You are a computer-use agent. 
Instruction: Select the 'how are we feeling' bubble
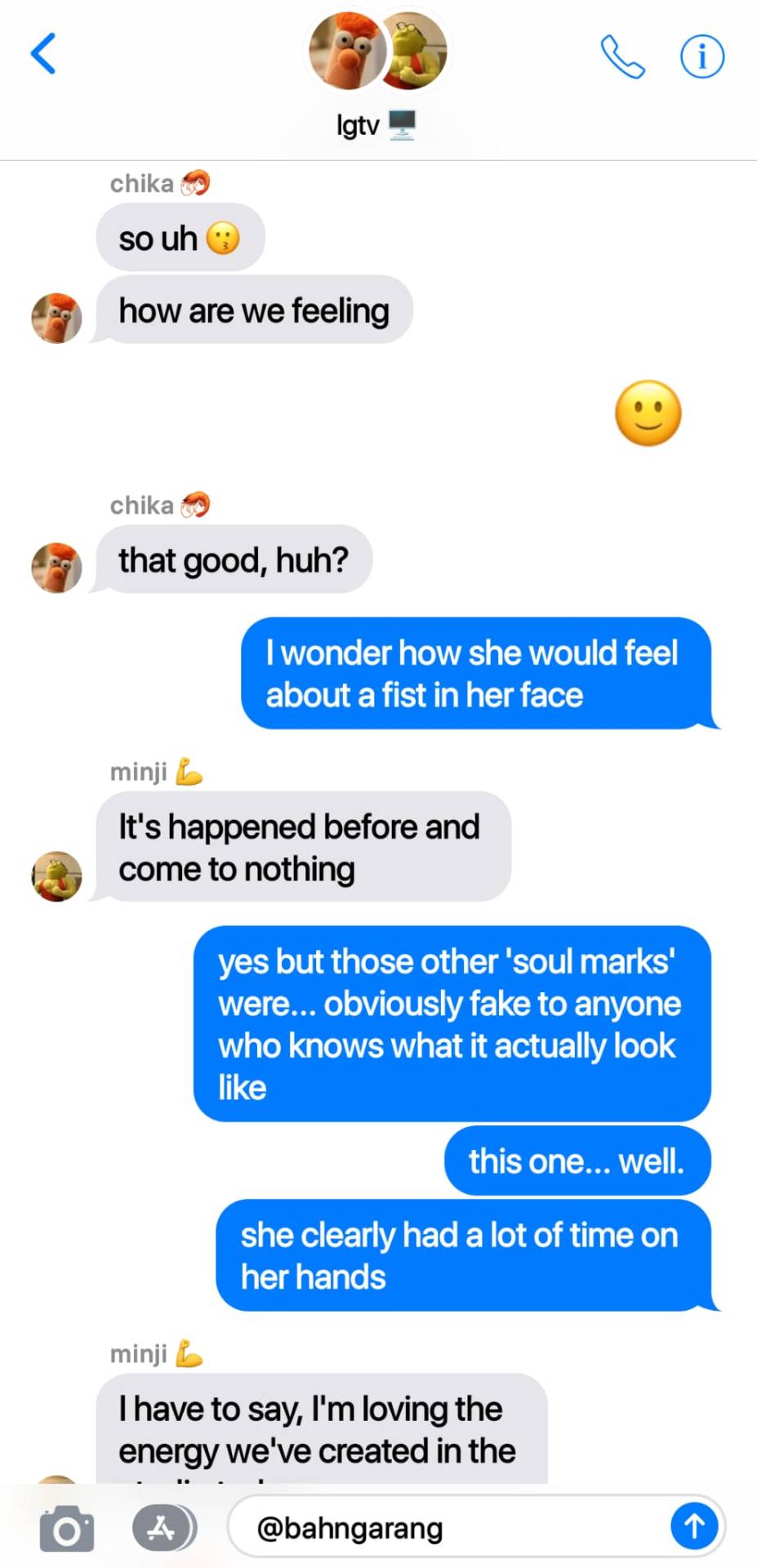pyautogui.click(x=254, y=310)
